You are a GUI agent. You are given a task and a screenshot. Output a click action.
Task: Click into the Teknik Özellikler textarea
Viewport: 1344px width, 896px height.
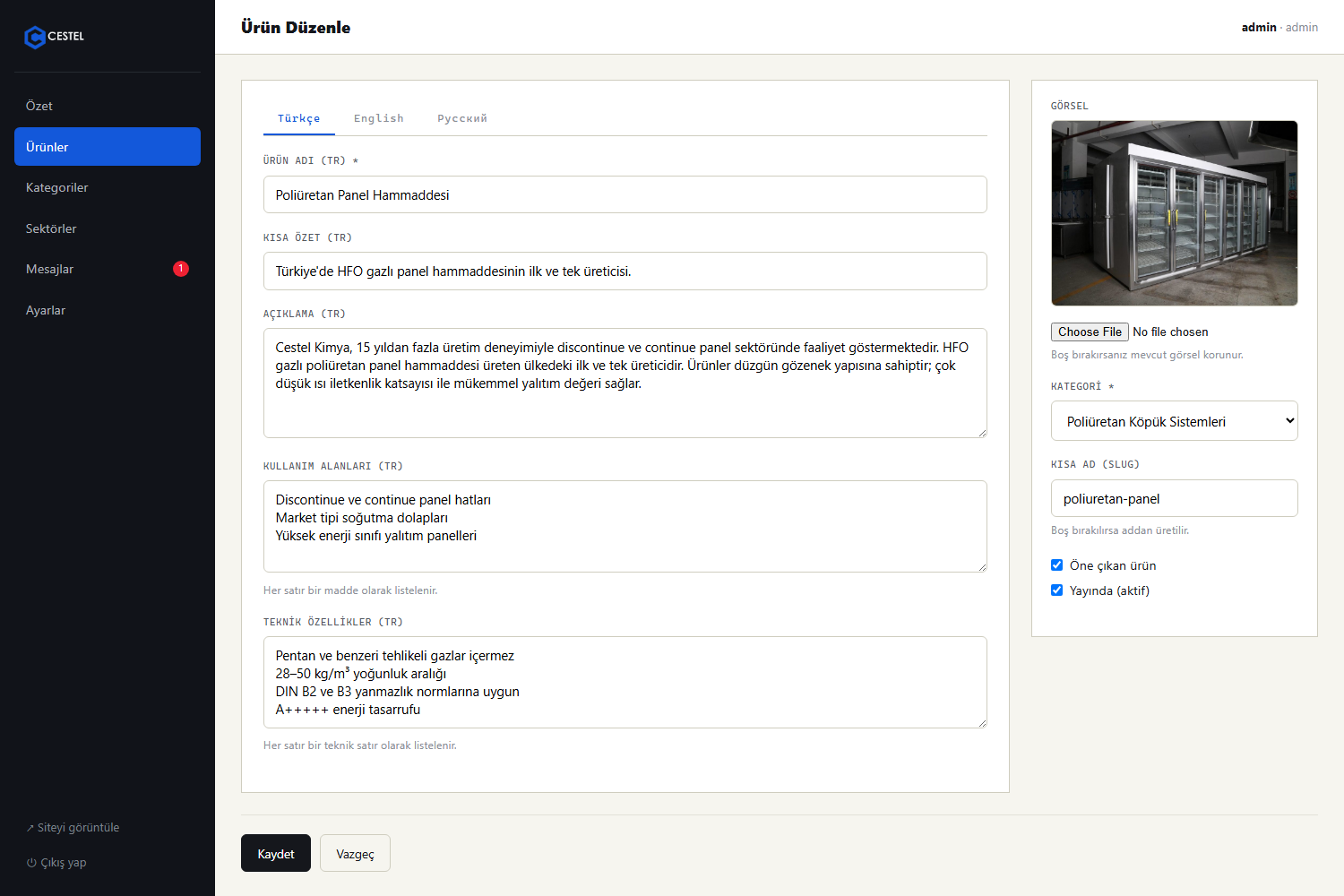pyautogui.click(x=625, y=683)
